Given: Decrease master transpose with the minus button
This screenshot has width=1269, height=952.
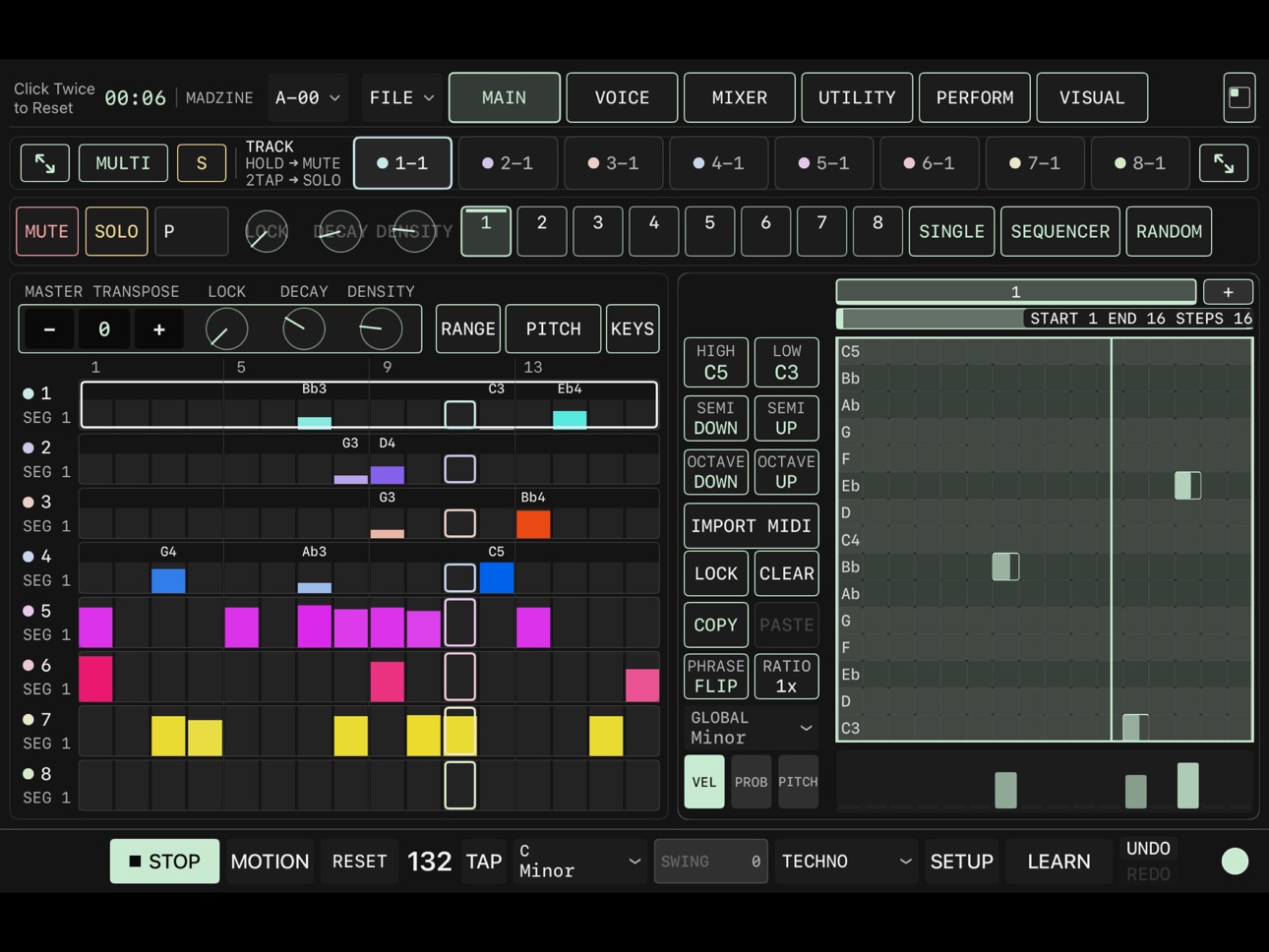Looking at the screenshot, I should click(x=49, y=329).
